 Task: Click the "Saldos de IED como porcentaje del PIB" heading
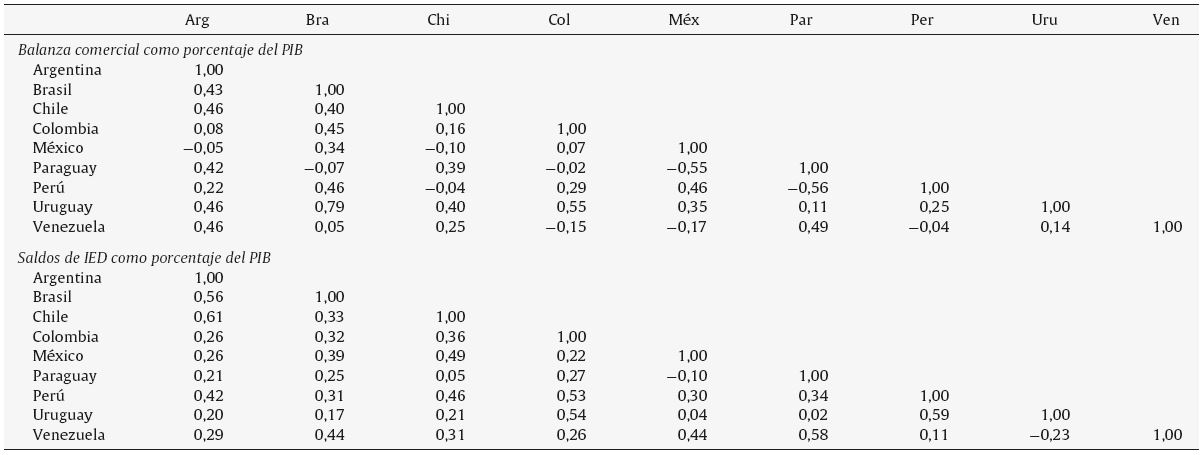point(145,258)
